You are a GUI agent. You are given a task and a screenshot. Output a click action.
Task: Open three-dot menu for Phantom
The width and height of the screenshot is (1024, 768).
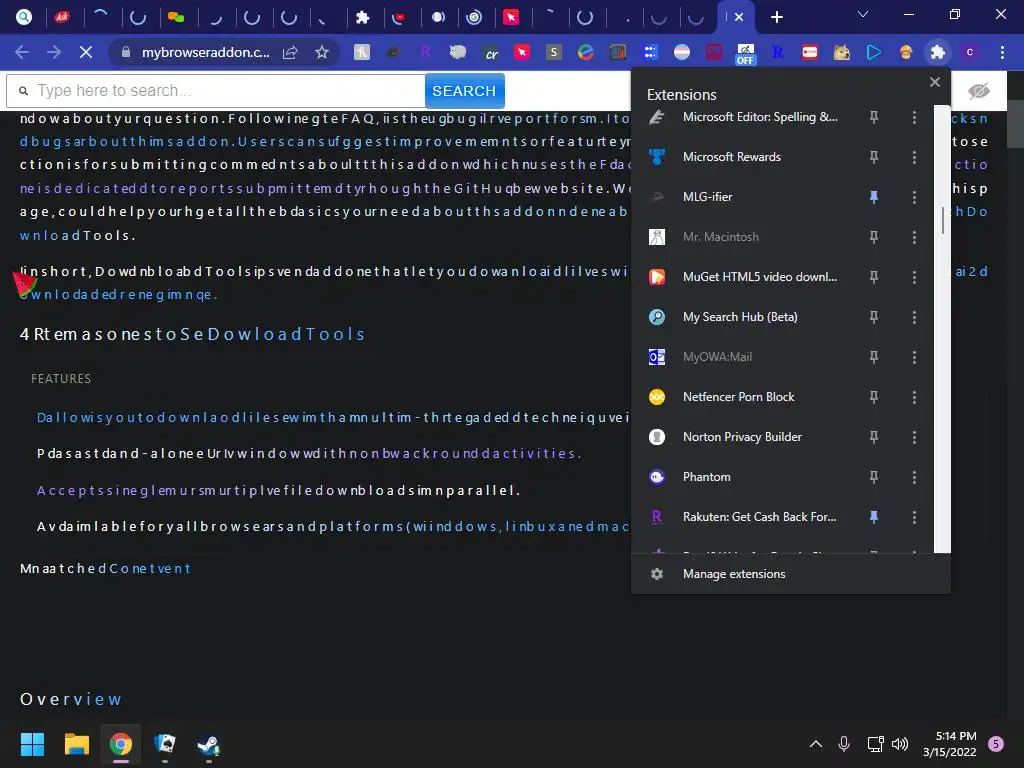click(914, 477)
